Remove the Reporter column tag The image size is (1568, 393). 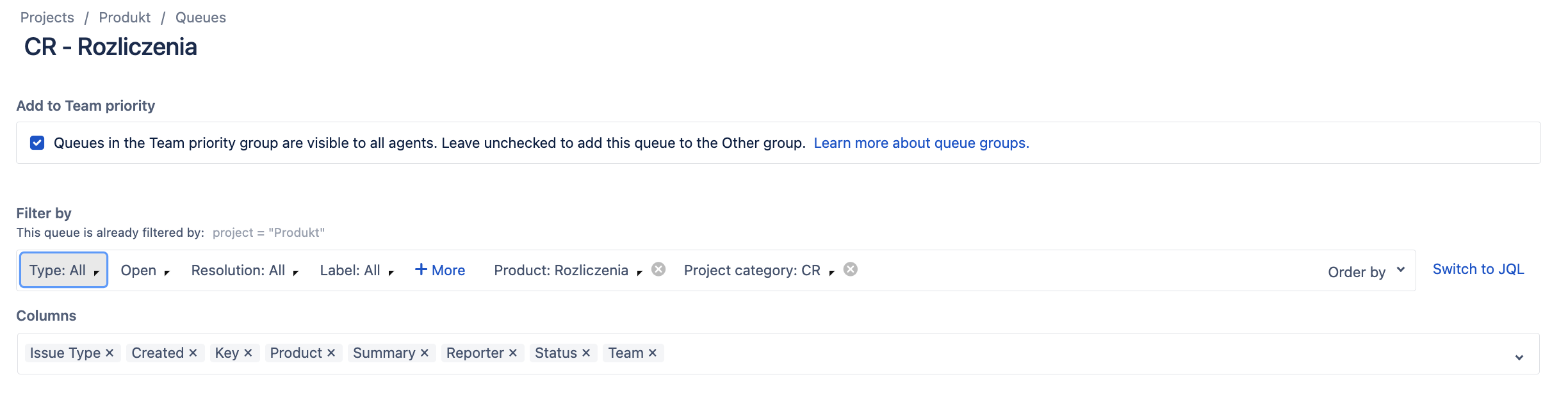point(513,353)
